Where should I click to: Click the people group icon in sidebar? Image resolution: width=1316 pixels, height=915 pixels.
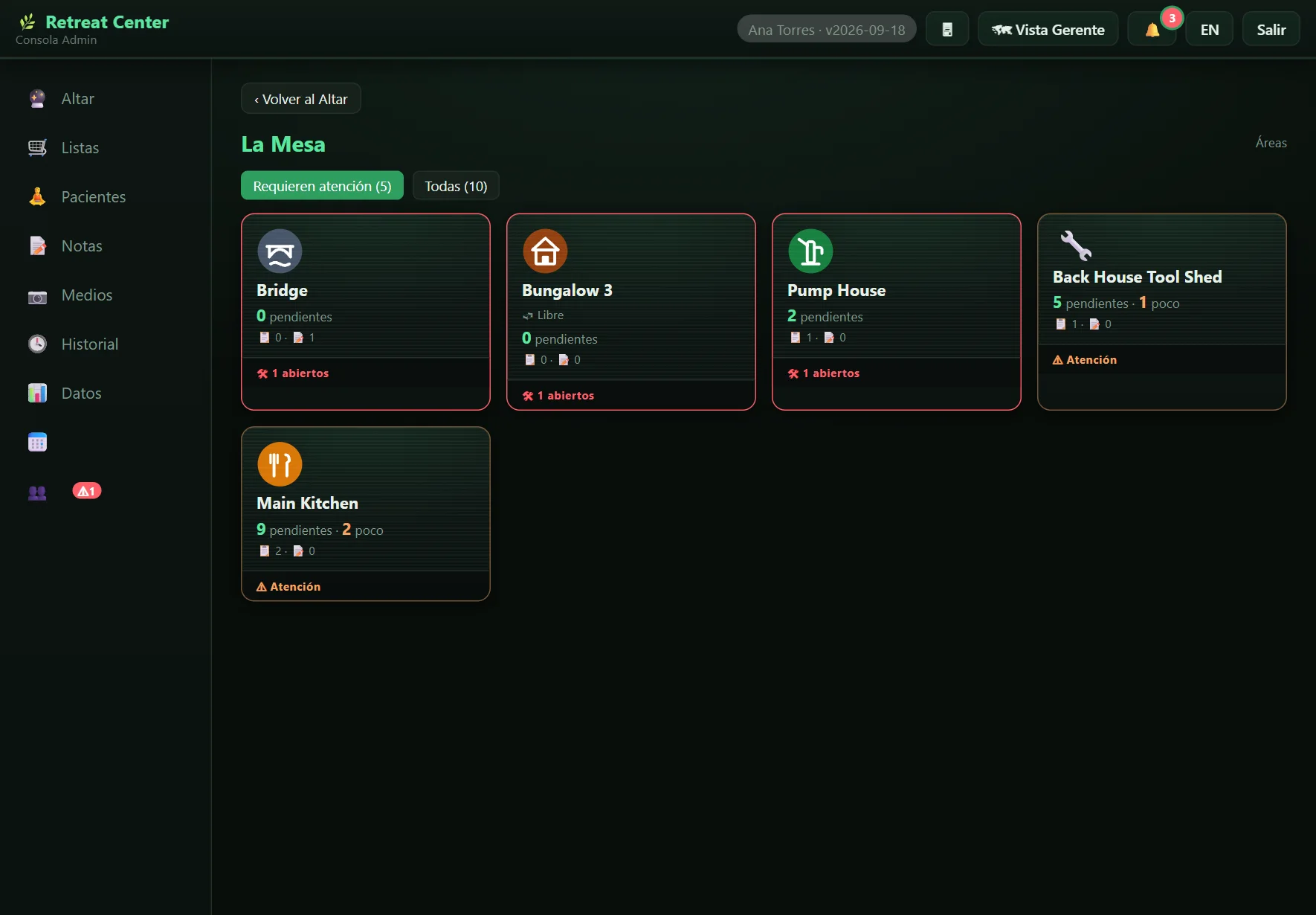pyautogui.click(x=37, y=492)
